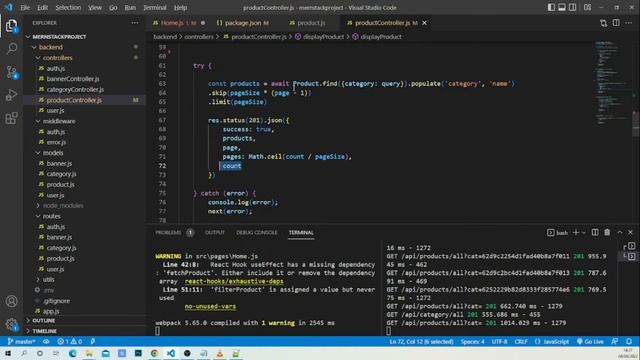Change UTF-8 file encoding
Viewport: 640px width, 360px height.
499,341
